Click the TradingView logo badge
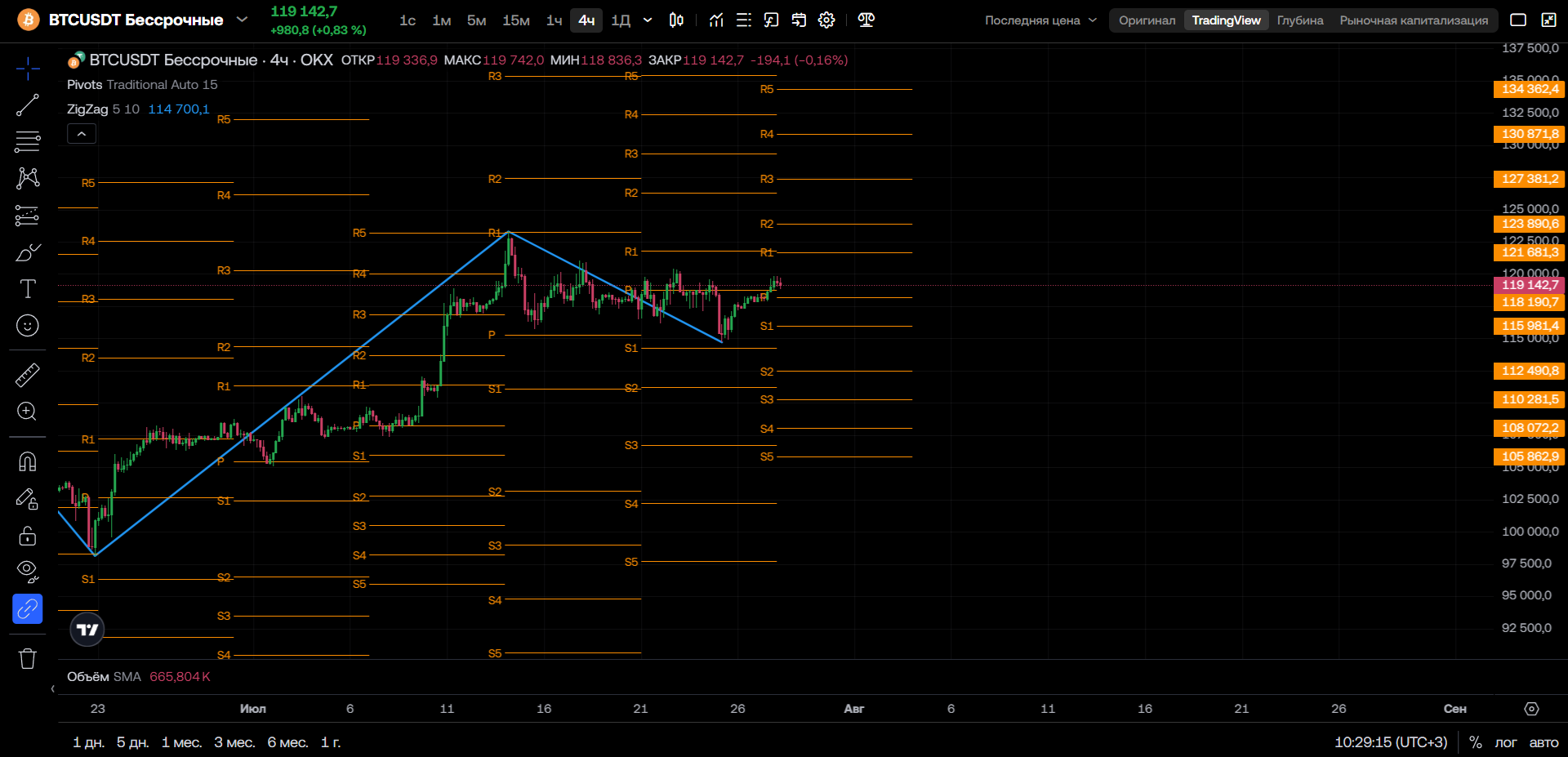The image size is (1568, 757). pos(87,630)
